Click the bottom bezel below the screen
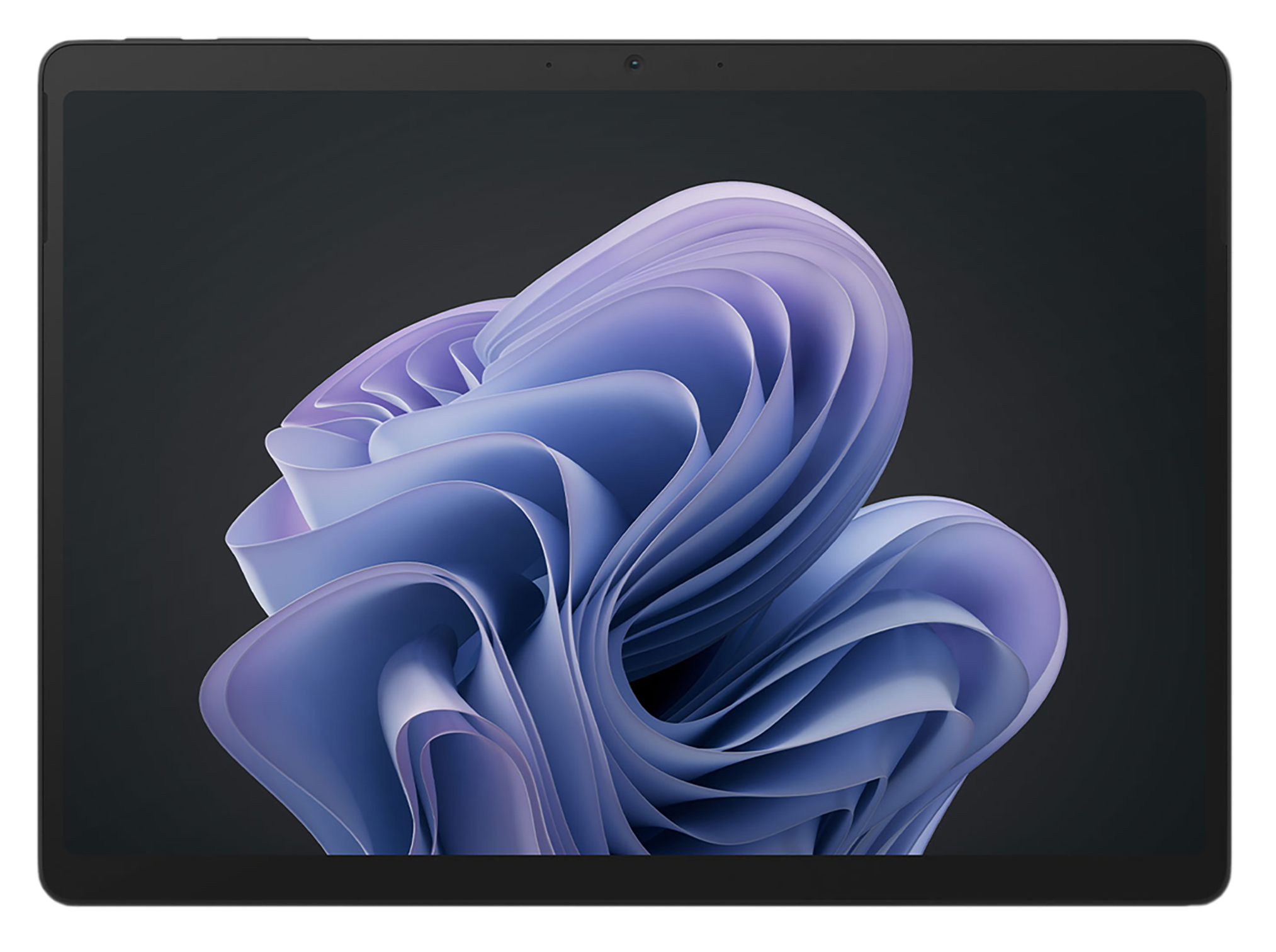1276x952 pixels. 636,880
